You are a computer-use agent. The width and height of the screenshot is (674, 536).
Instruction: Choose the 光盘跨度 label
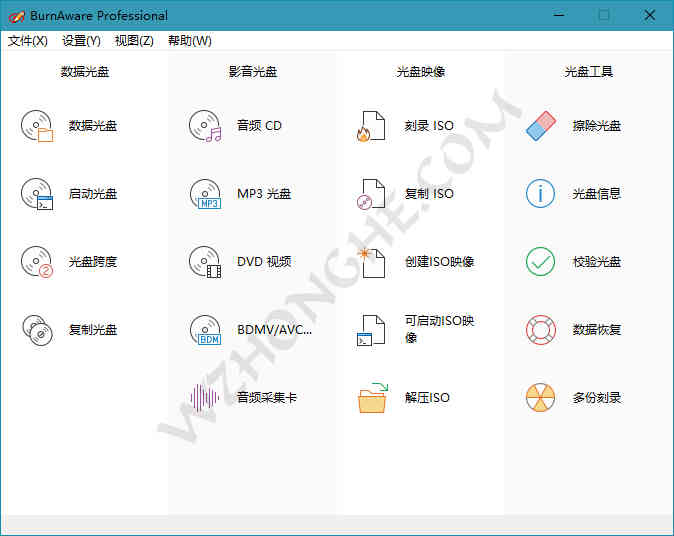(x=93, y=262)
